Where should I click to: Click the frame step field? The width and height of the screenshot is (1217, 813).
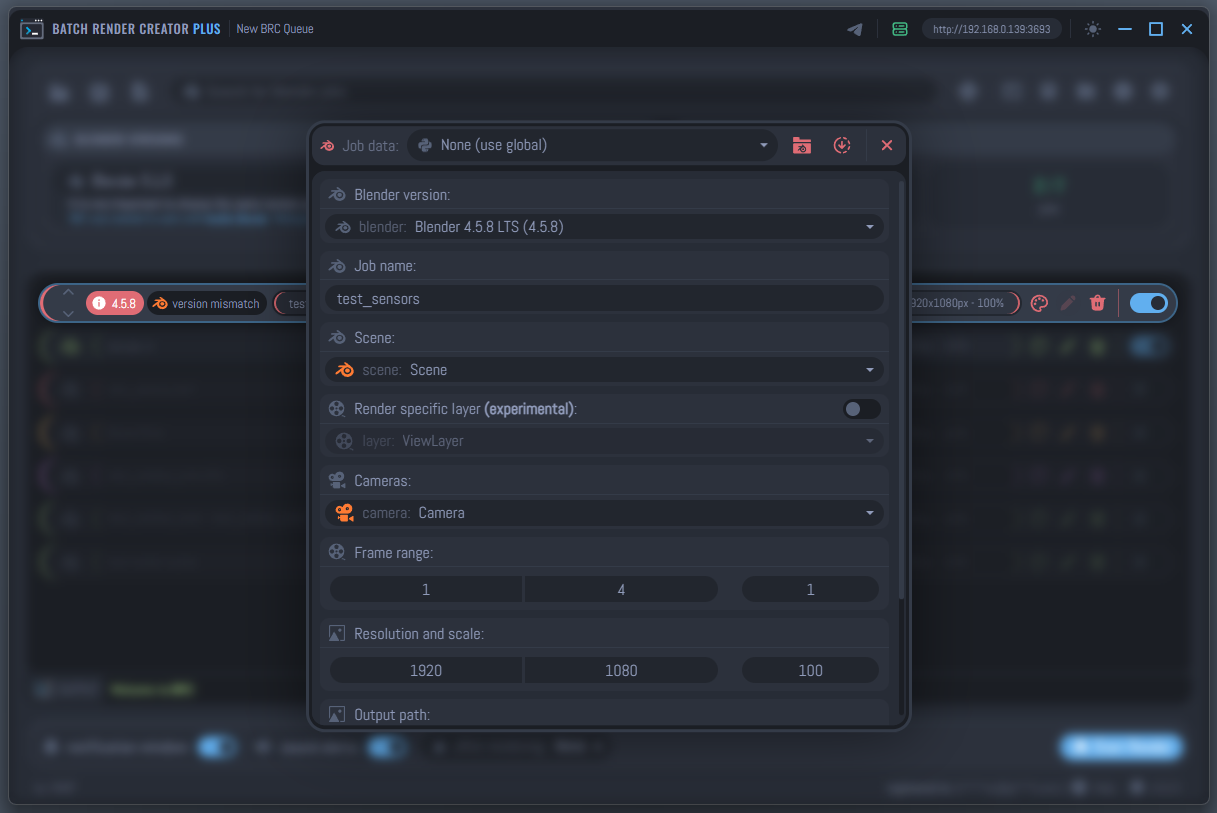click(x=810, y=590)
